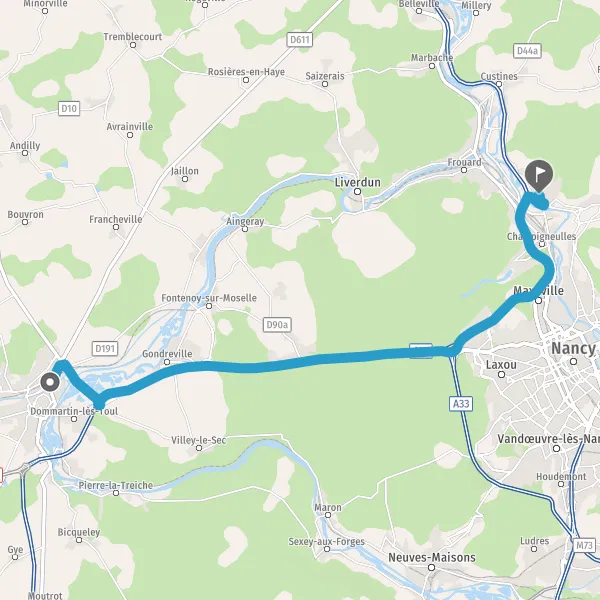Select the Fontenoy-sur-Moselle label
The image size is (600, 600).
point(209,298)
